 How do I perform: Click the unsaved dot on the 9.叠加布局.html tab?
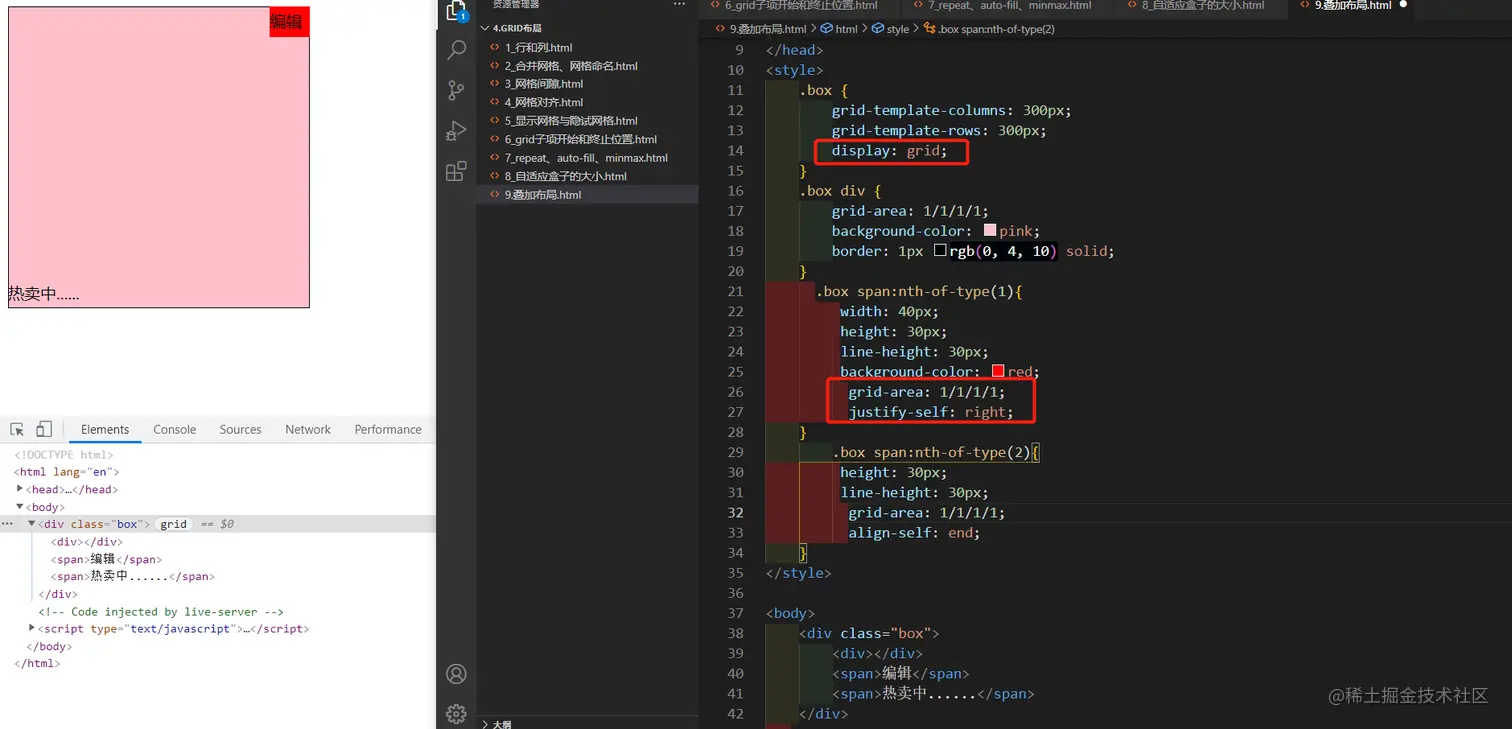tap(1403, 5)
